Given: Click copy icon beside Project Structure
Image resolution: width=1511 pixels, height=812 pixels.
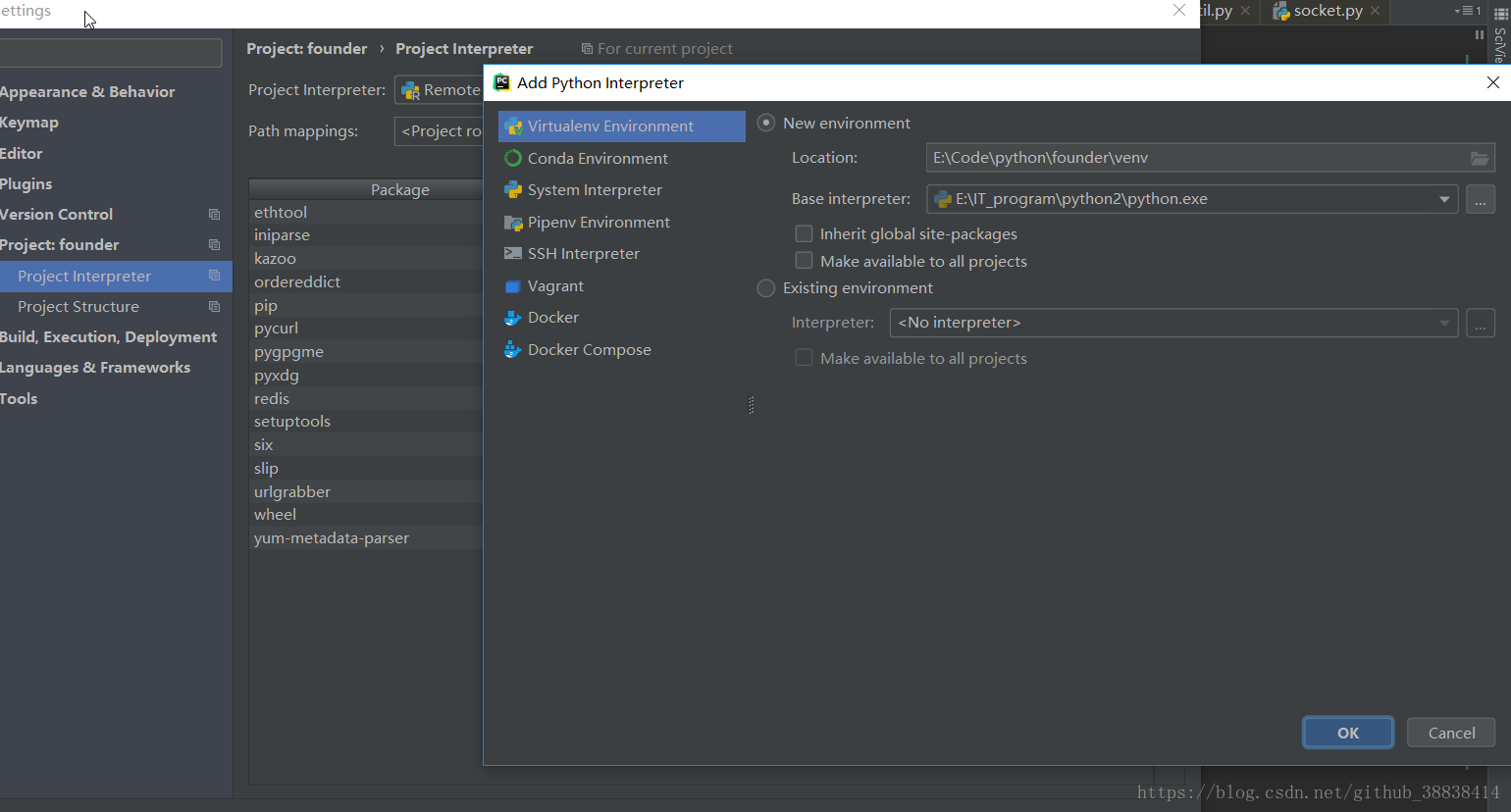Looking at the screenshot, I should click(x=214, y=306).
